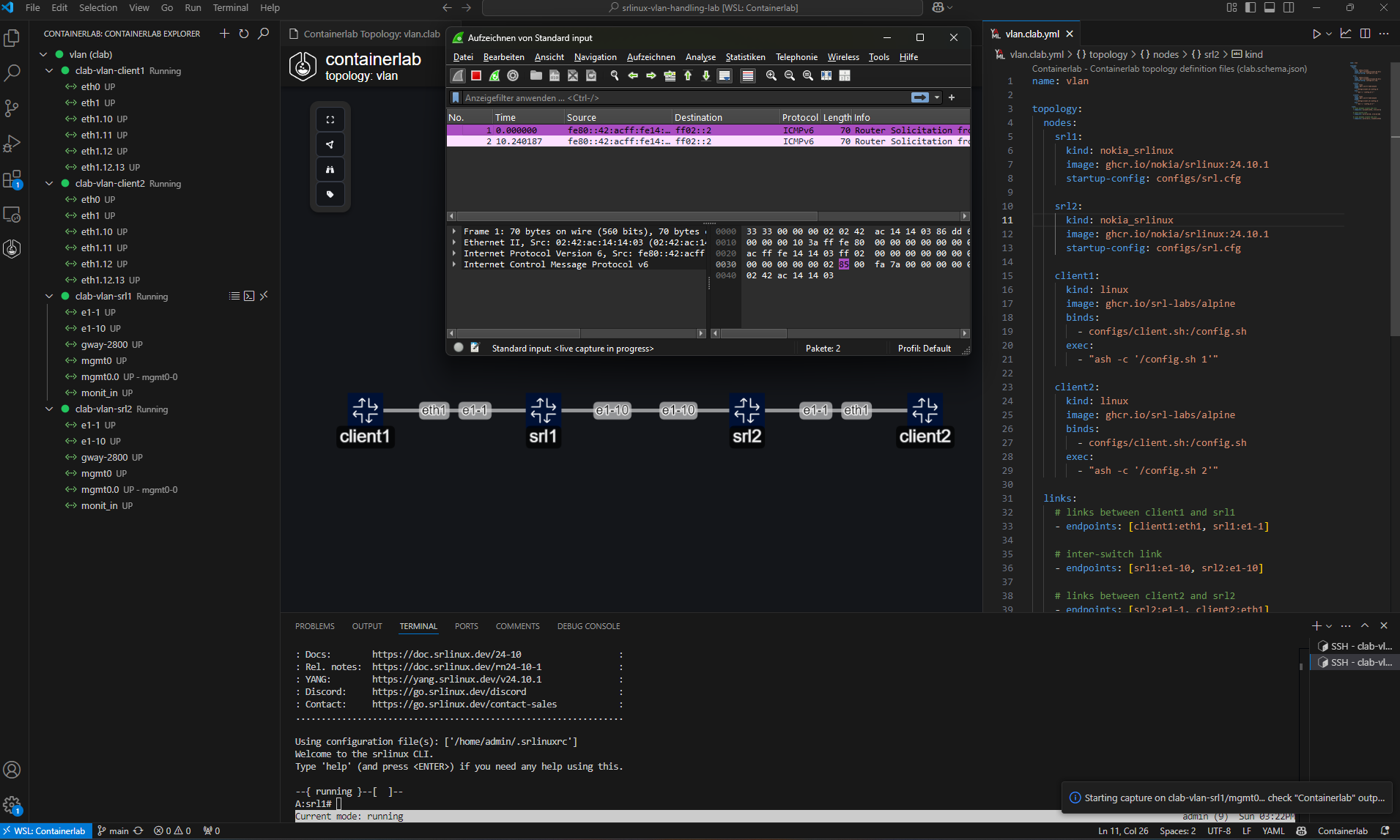Apply display filter arrow button

pos(920,97)
